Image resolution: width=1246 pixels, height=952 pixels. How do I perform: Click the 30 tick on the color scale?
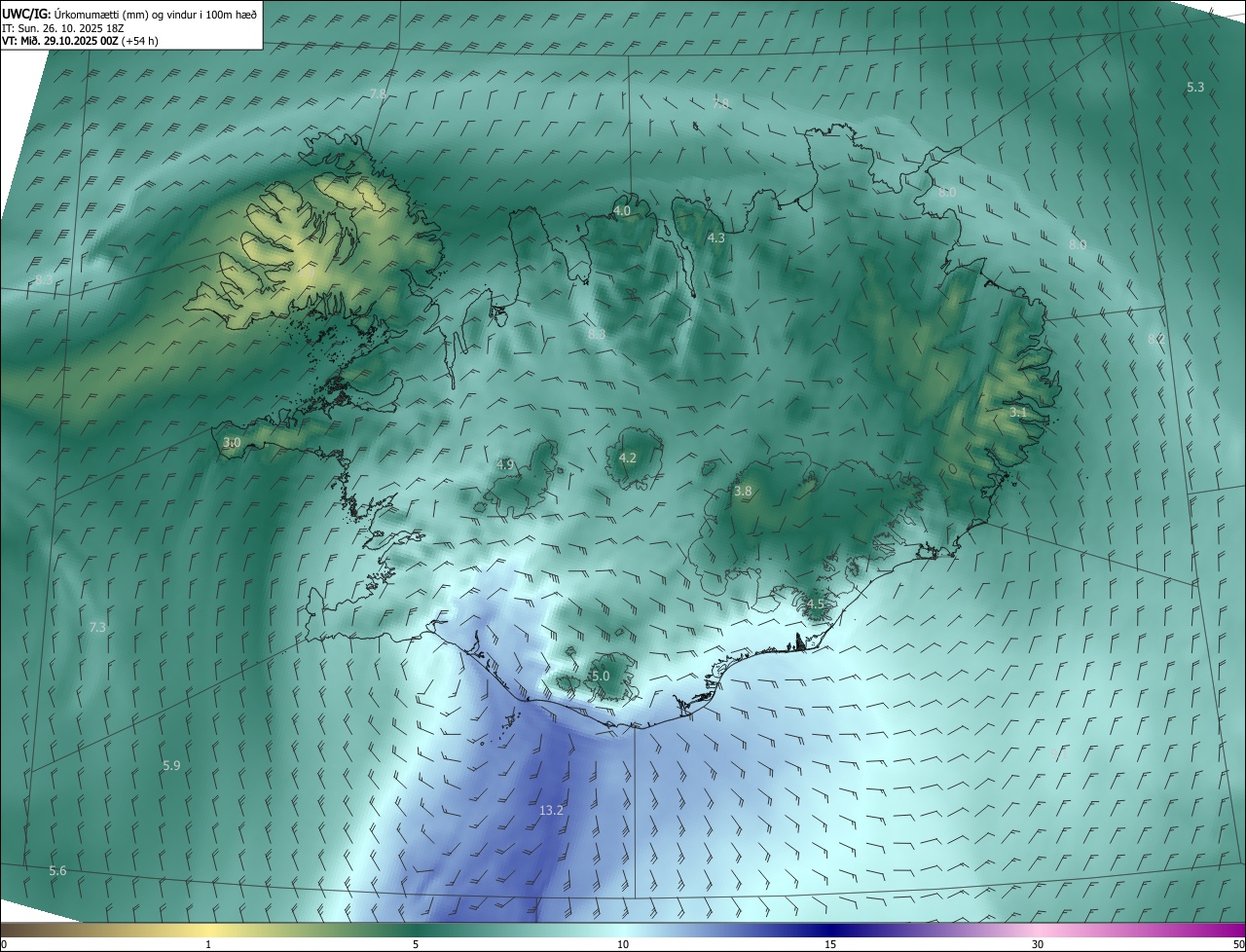[x=1038, y=945]
